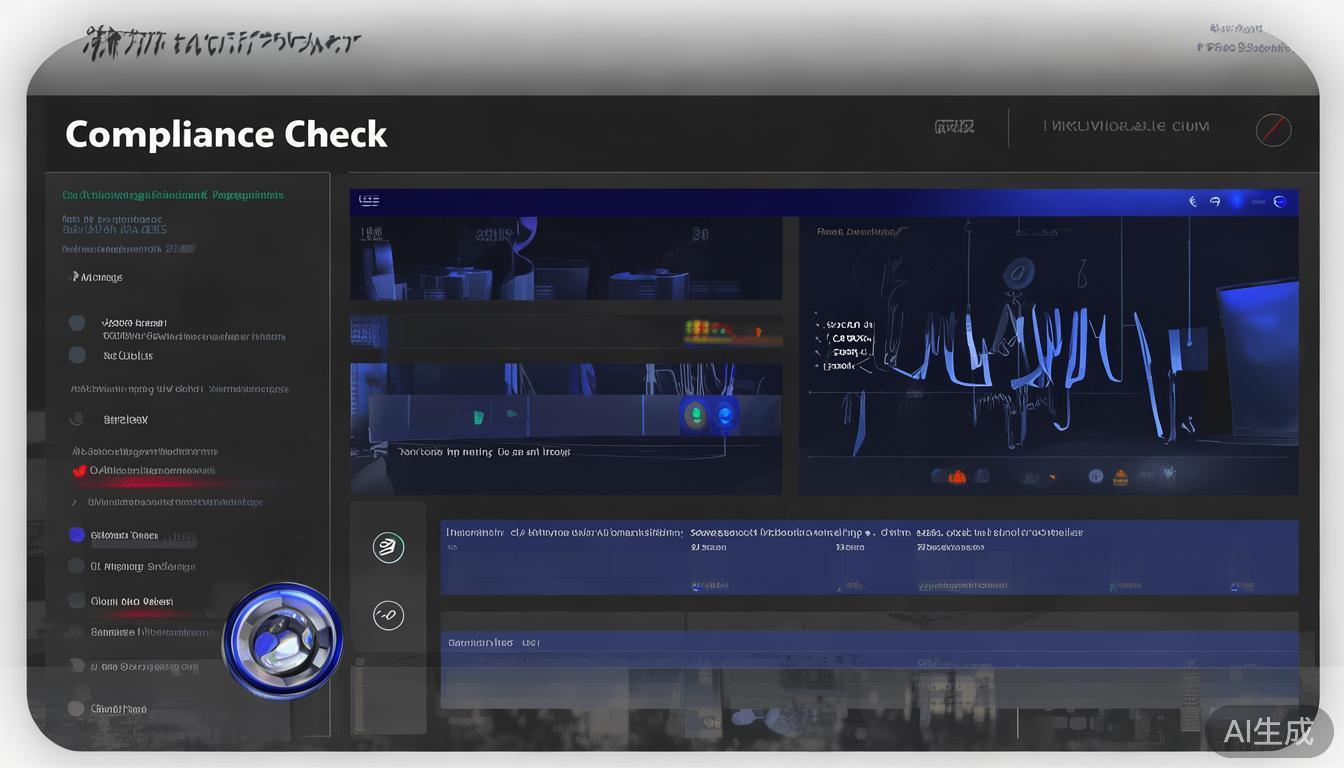Expand the chevron item below the red highlight

[x=74, y=502]
